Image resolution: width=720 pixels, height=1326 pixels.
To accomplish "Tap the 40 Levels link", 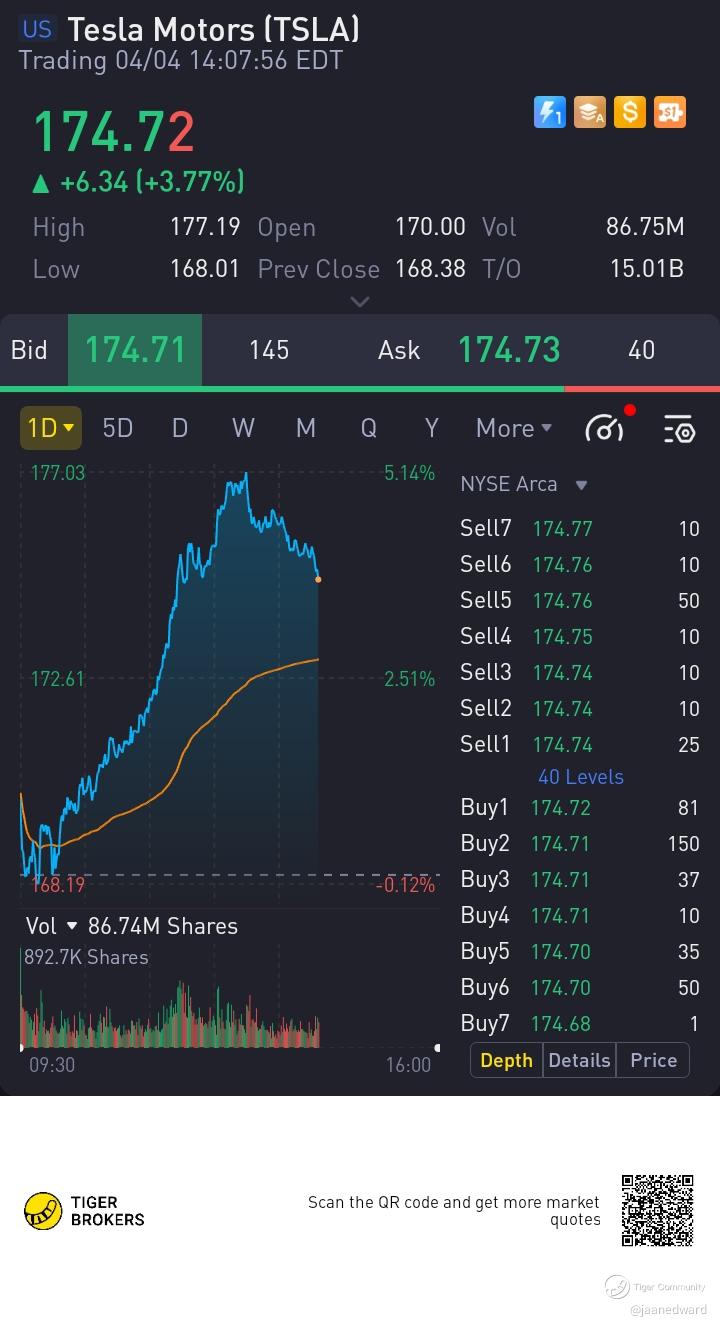I will pyautogui.click(x=581, y=776).
